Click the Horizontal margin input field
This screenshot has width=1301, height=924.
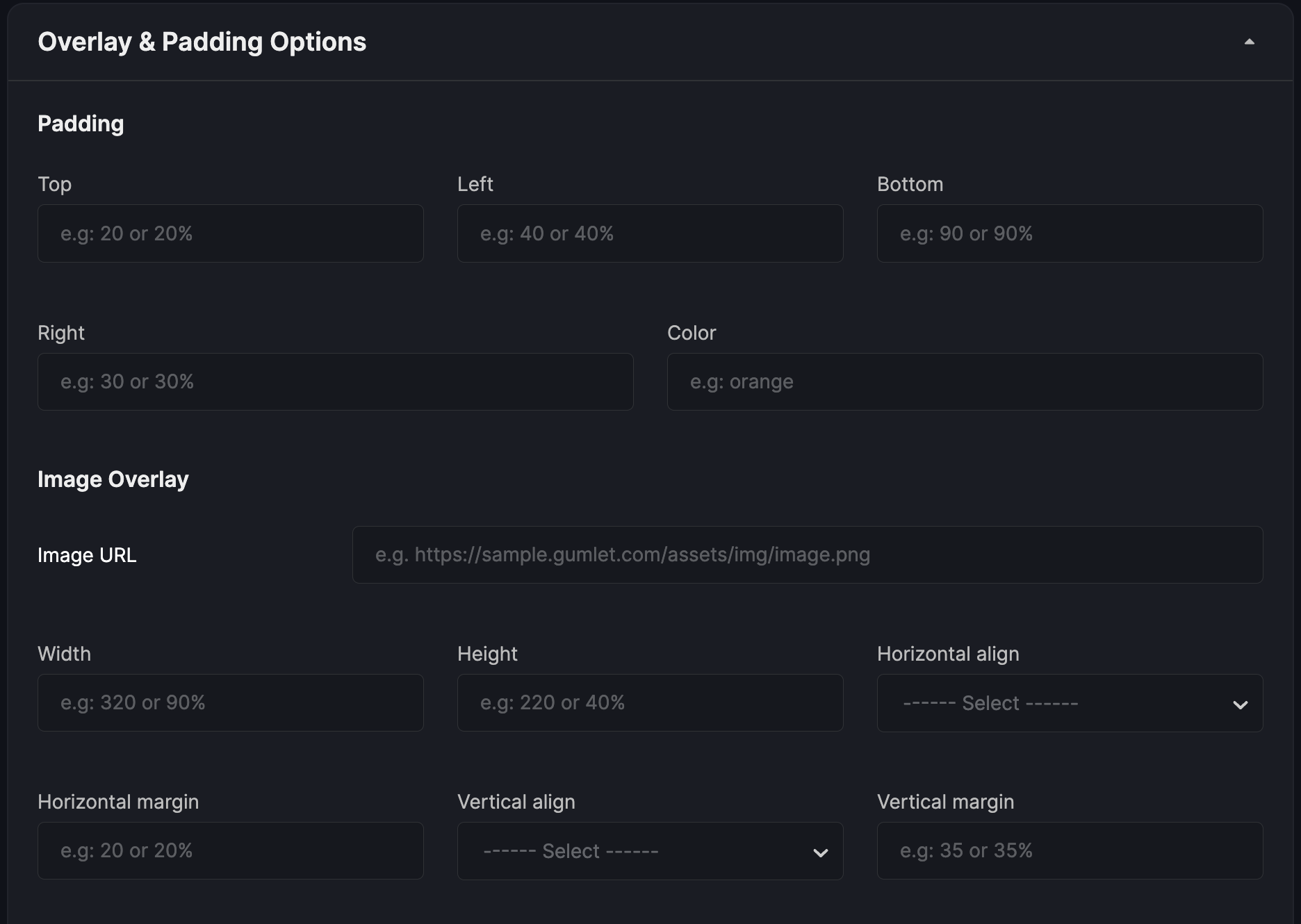coord(231,850)
